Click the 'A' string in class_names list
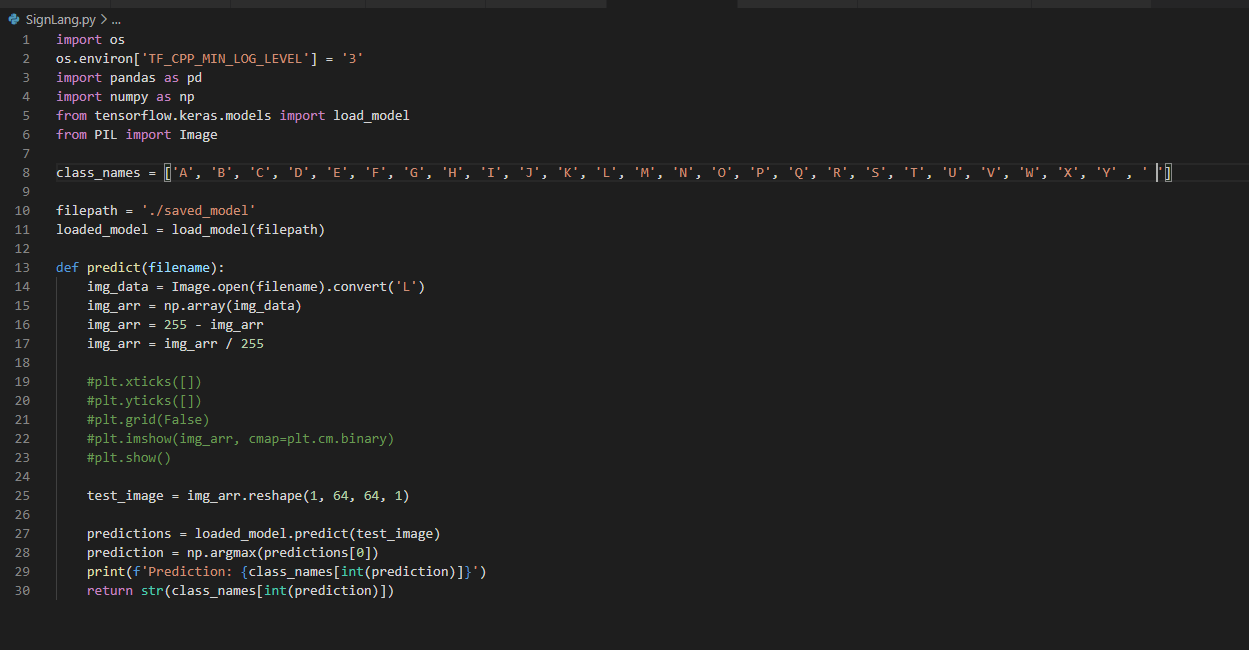The height and width of the screenshot is (650, 1249). tap(183, 173)
